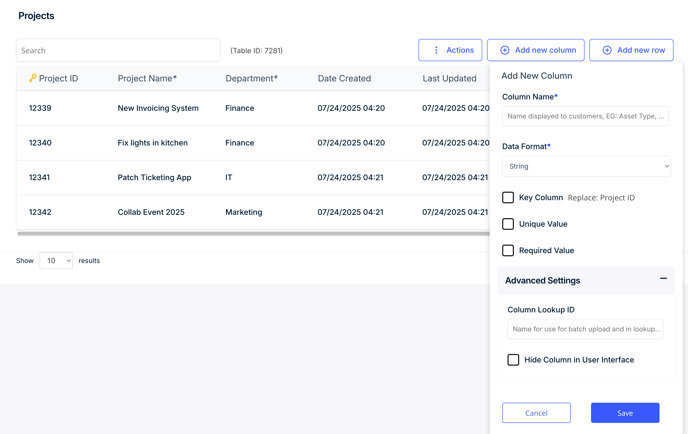This screenshot has height=434, width=688.
Task: Click into the table Search box
Action: point(118,50)
